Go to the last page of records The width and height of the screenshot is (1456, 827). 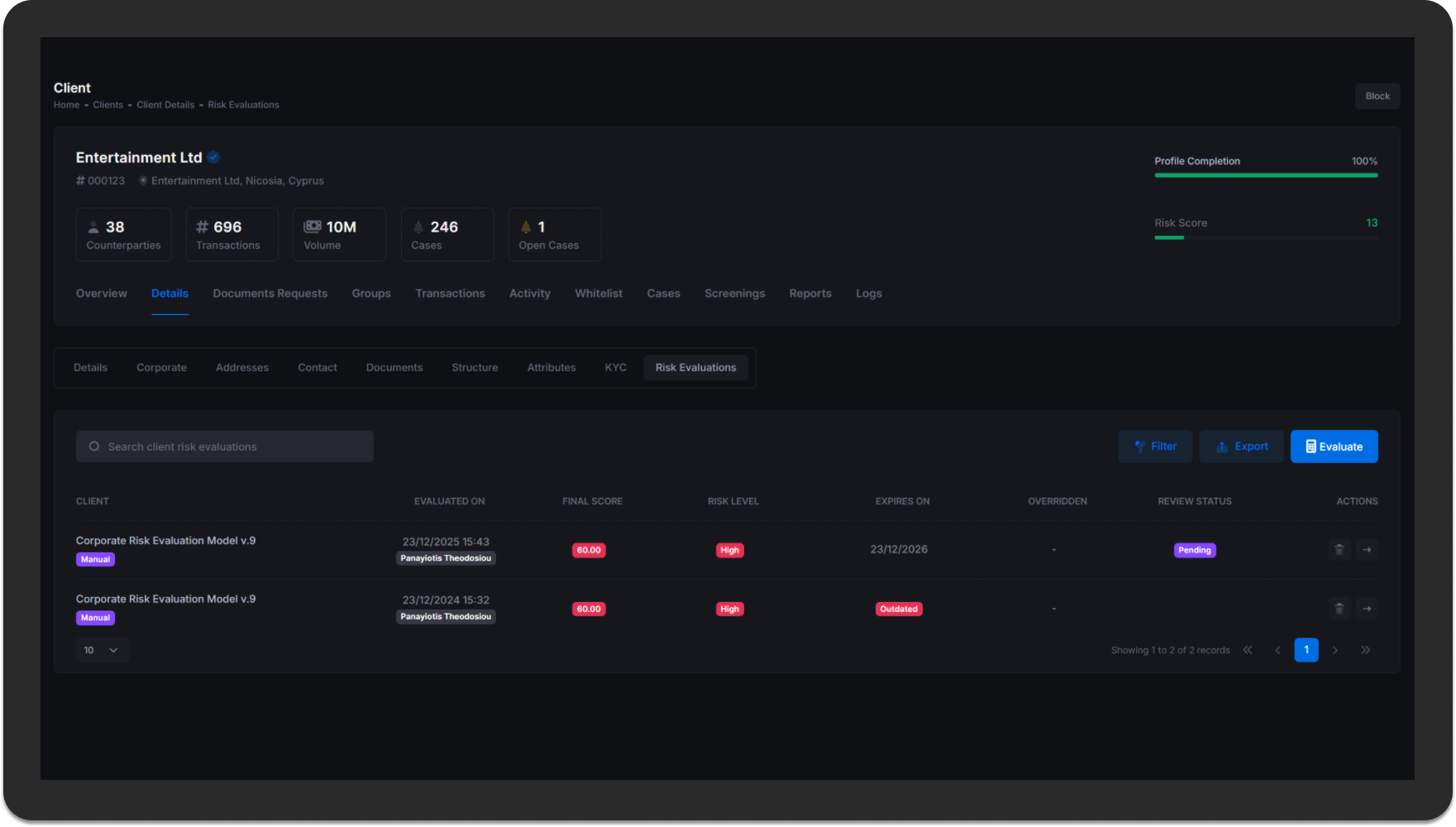1365,650
